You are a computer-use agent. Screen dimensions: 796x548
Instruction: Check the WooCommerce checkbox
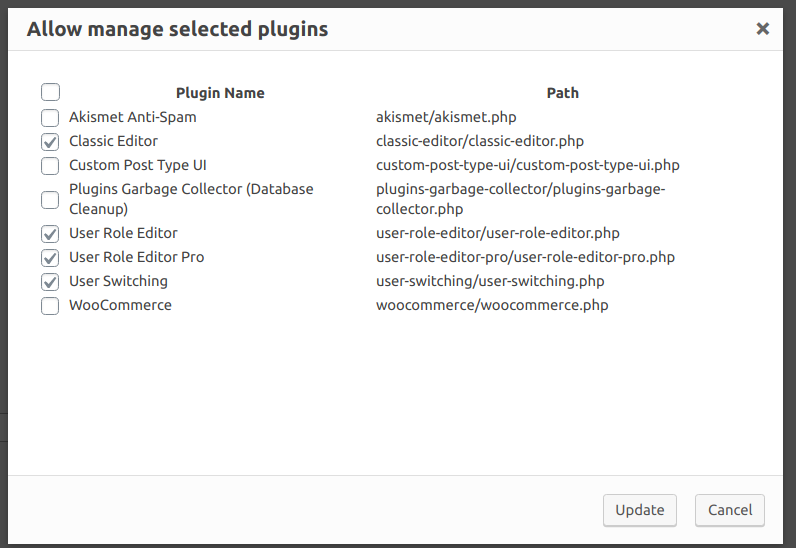[x=50, y=306]
